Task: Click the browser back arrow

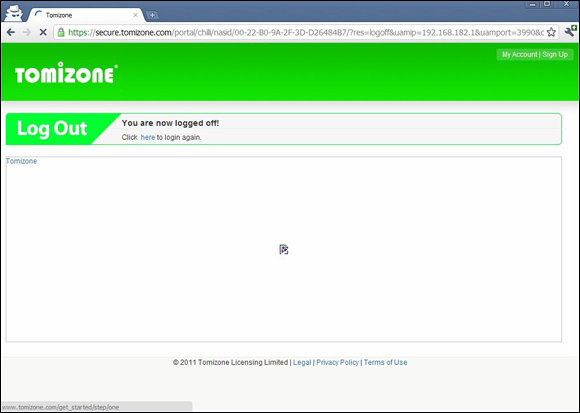Action: 11,32
